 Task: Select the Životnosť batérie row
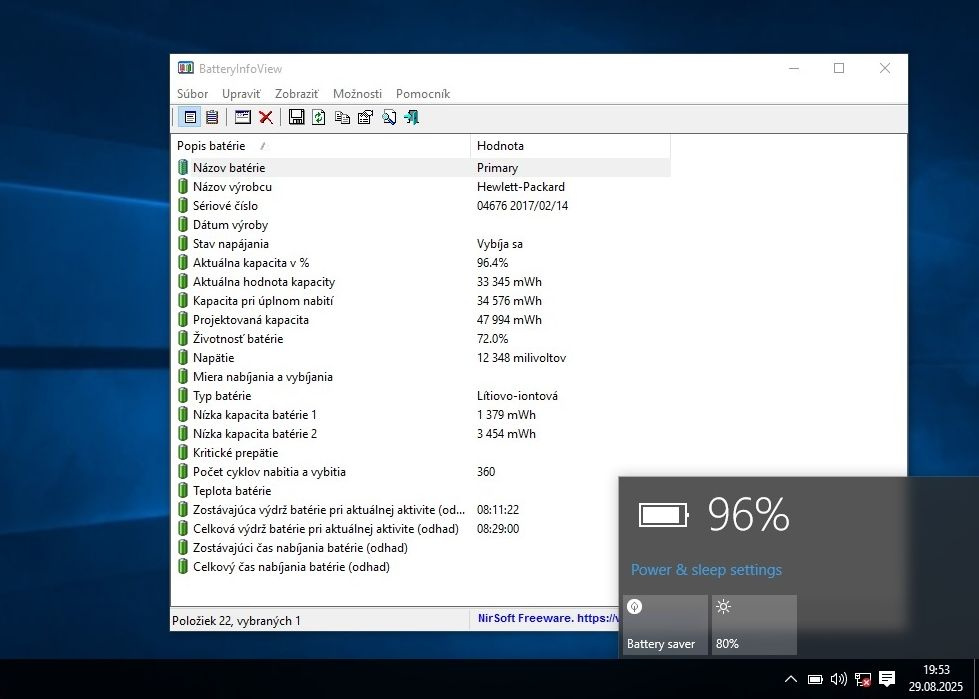(x=238, y=339)
